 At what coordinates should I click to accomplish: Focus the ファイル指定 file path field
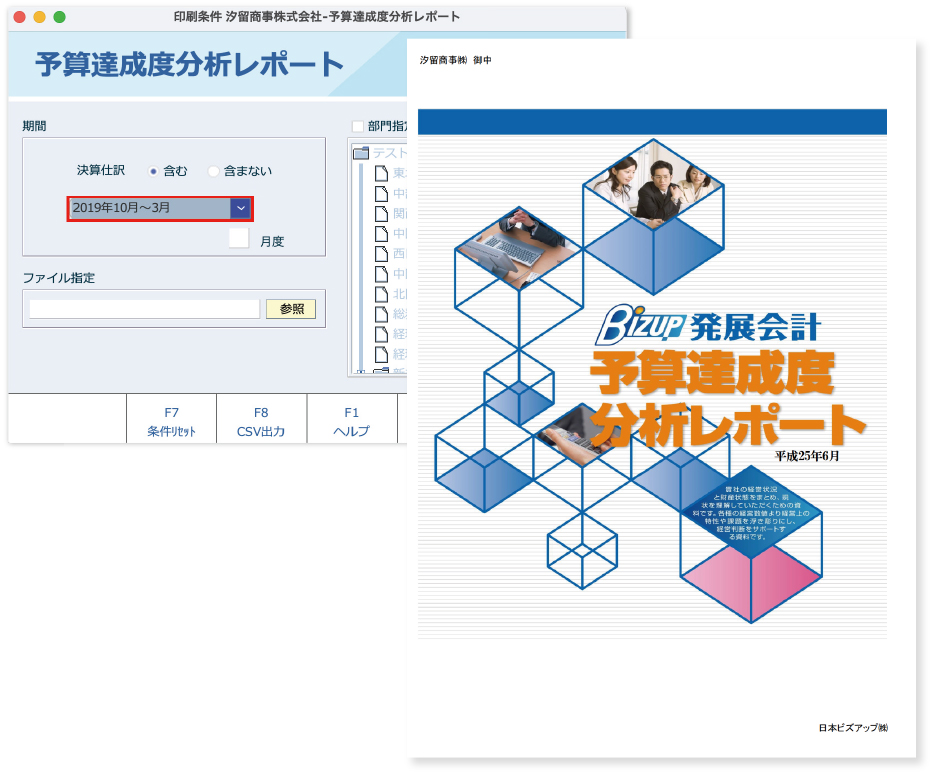tap(145, 309)
